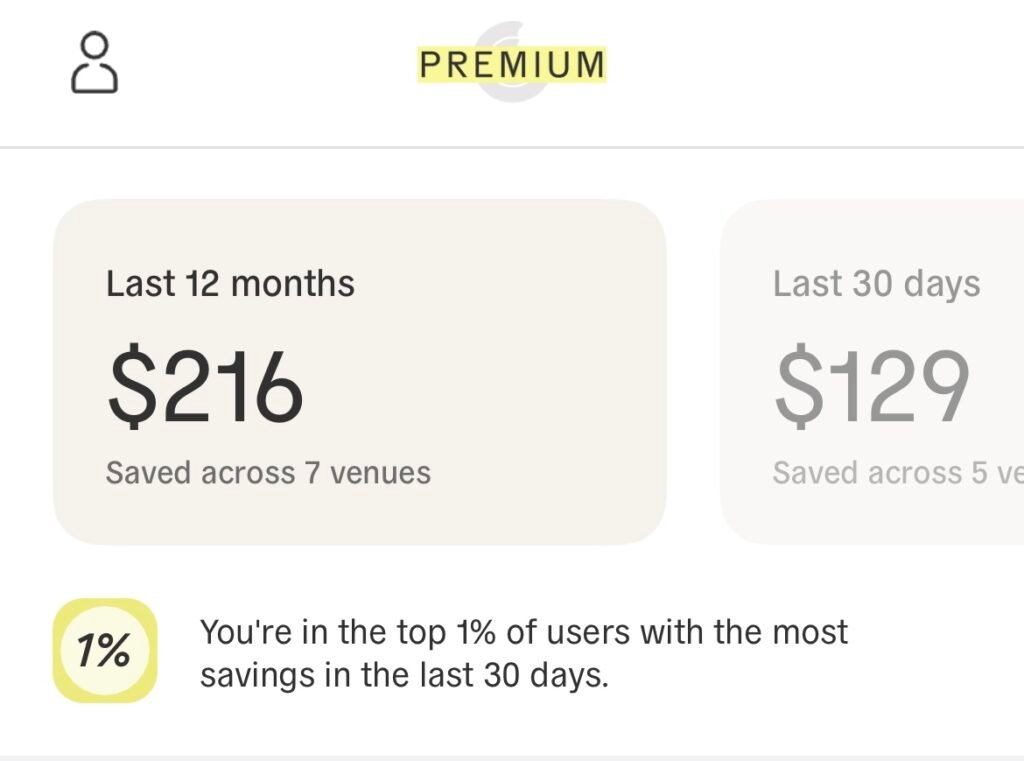Click the number 7 in venues caption
1024x761 pixels.
tap(313, 472)
